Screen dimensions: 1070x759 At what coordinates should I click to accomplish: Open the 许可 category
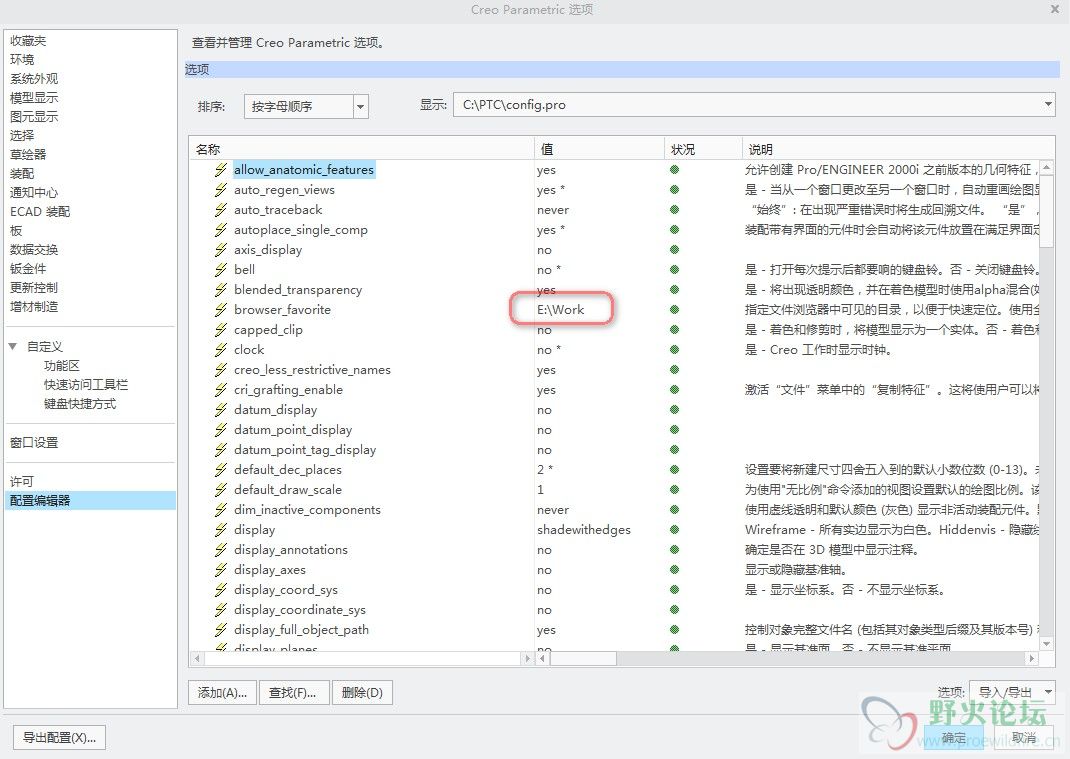22,481
